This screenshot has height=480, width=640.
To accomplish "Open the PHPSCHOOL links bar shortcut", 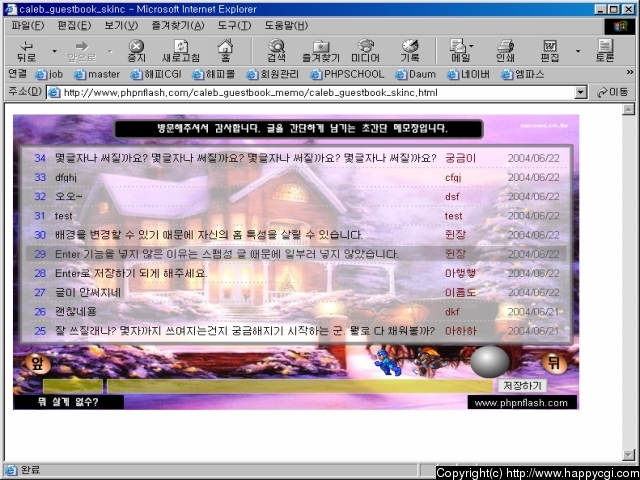I will tap(347, 74).
